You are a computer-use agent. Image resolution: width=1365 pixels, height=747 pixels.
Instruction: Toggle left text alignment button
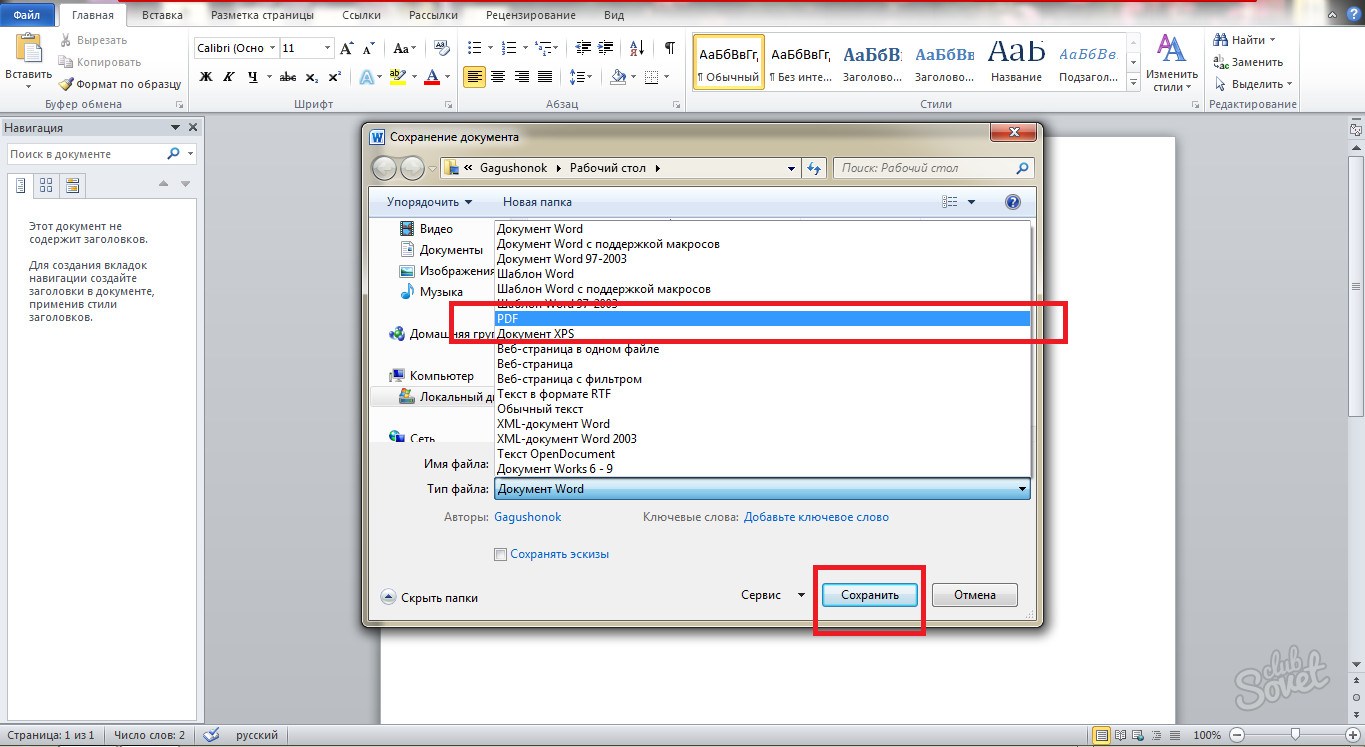pos(474,77)
